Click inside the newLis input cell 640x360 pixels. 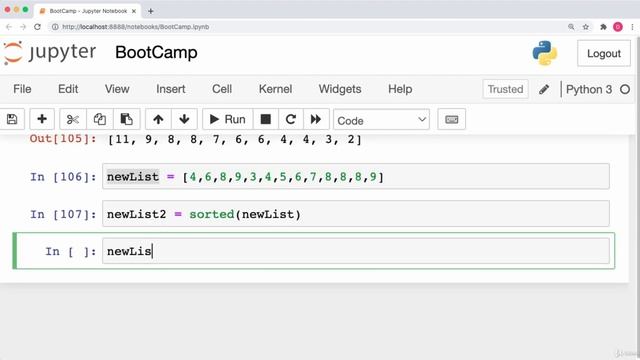click(356, 251)
